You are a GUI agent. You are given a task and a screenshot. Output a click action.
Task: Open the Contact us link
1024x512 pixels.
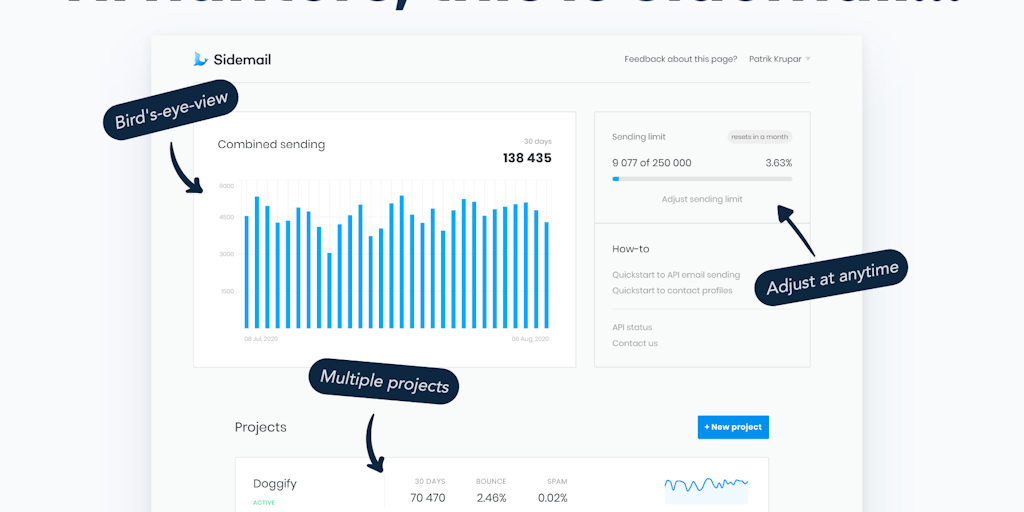click(635, 343)
